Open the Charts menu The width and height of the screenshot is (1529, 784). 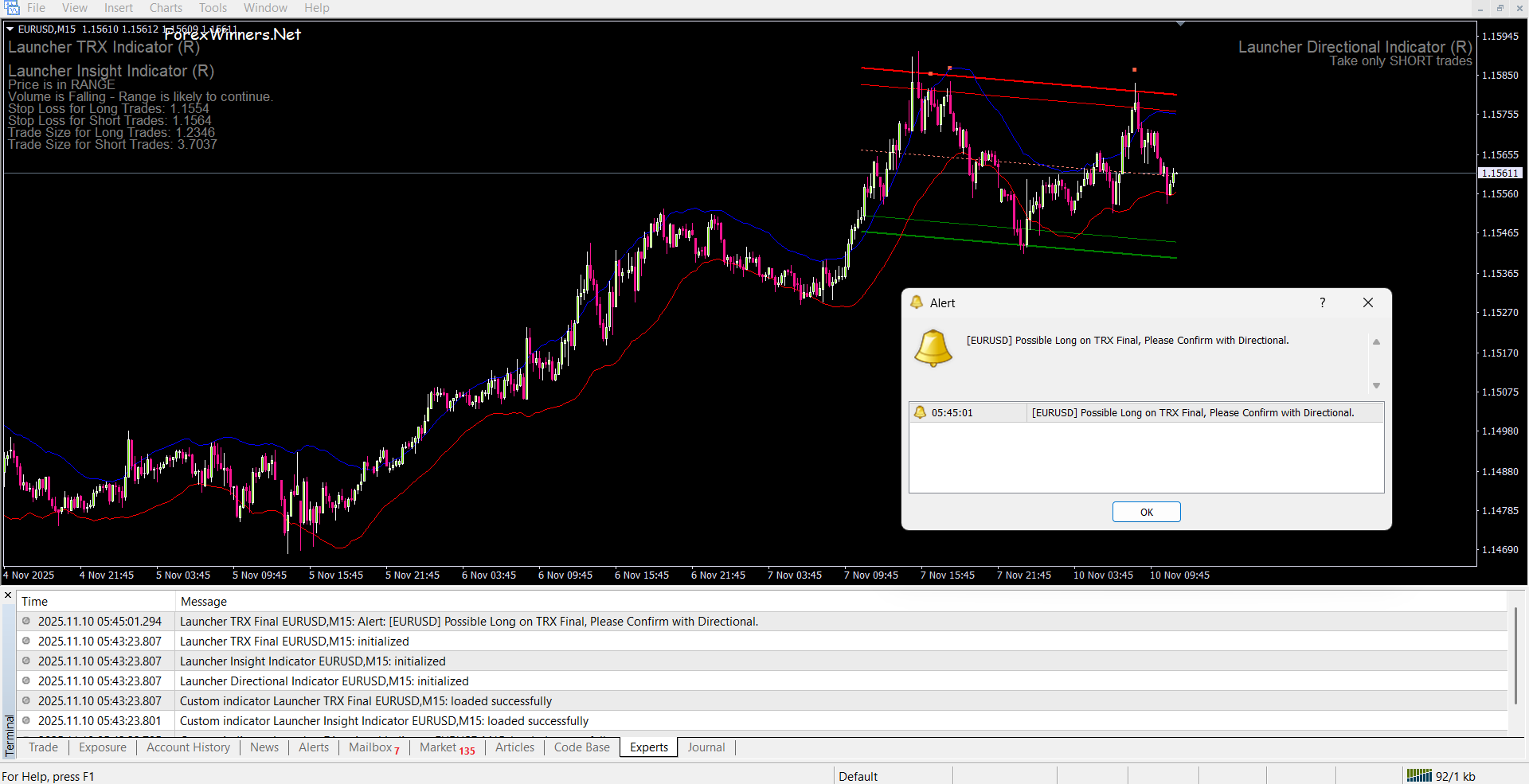[x=166, y=8]
